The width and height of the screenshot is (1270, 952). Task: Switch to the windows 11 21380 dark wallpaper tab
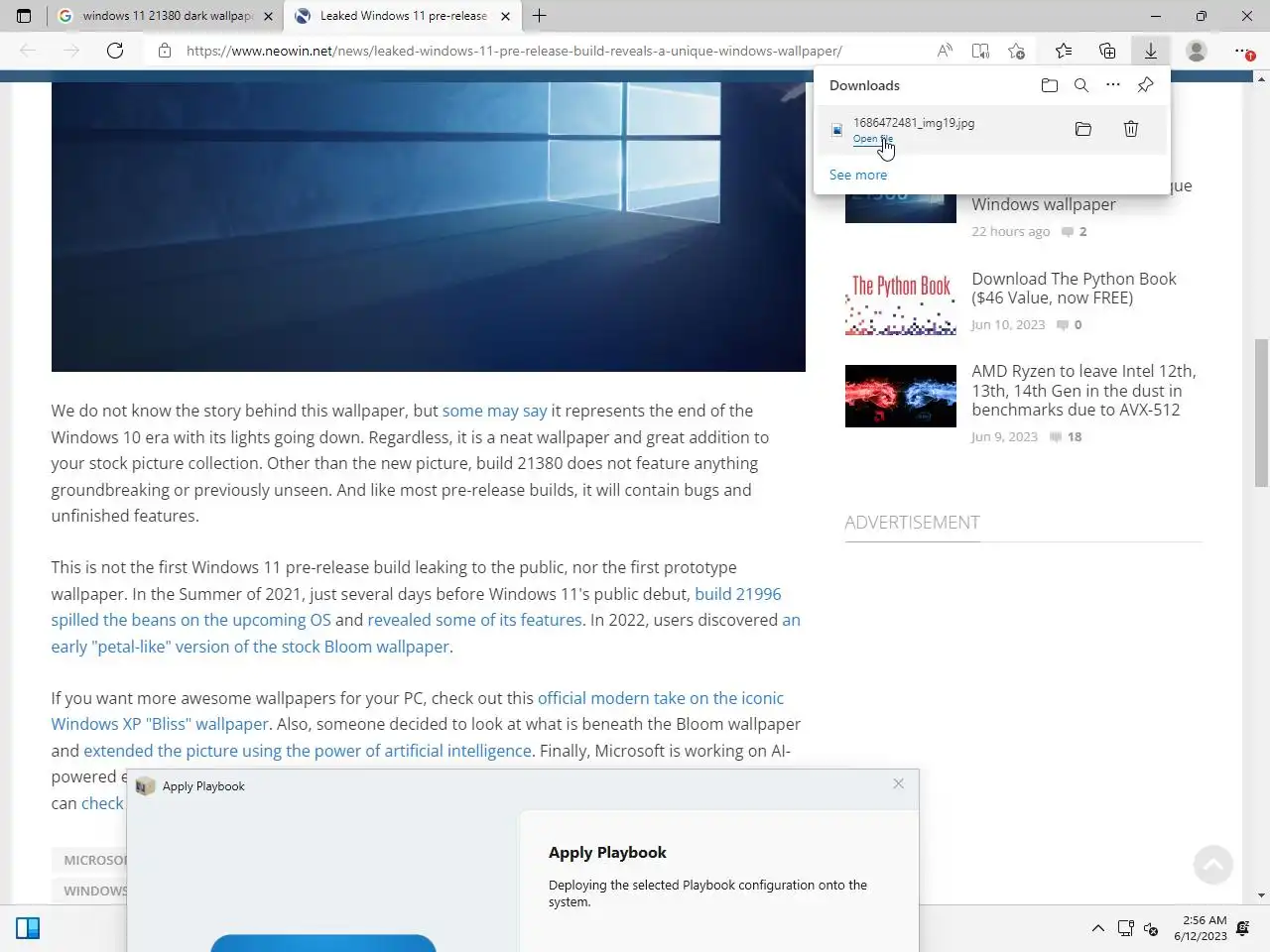pos(165,16)
